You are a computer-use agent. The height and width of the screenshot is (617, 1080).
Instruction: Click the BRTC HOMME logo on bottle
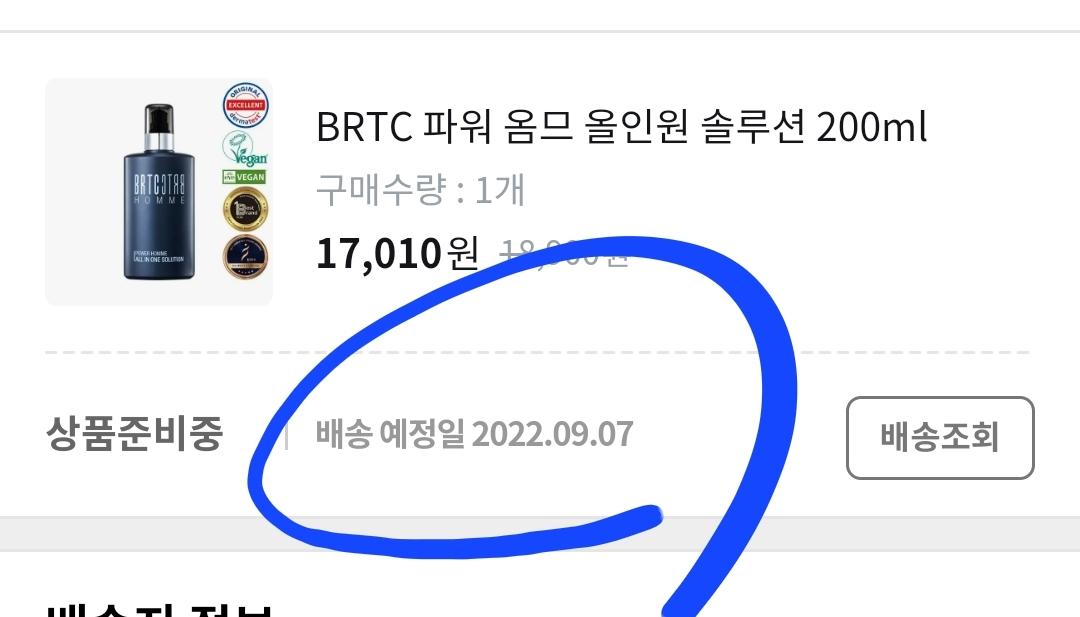[x=159, y=189]
